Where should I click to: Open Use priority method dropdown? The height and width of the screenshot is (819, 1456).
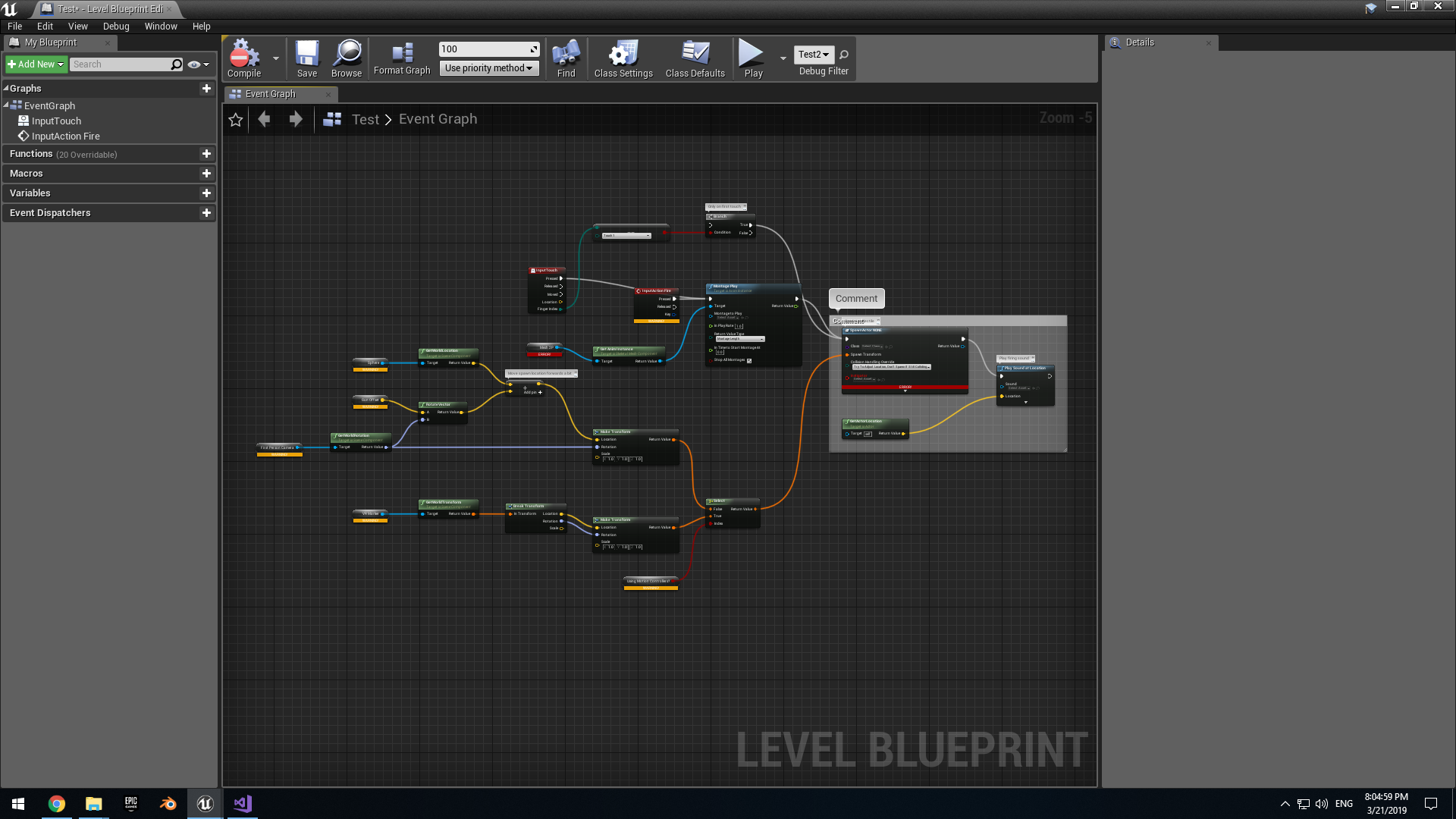click(x=489, y=68)
